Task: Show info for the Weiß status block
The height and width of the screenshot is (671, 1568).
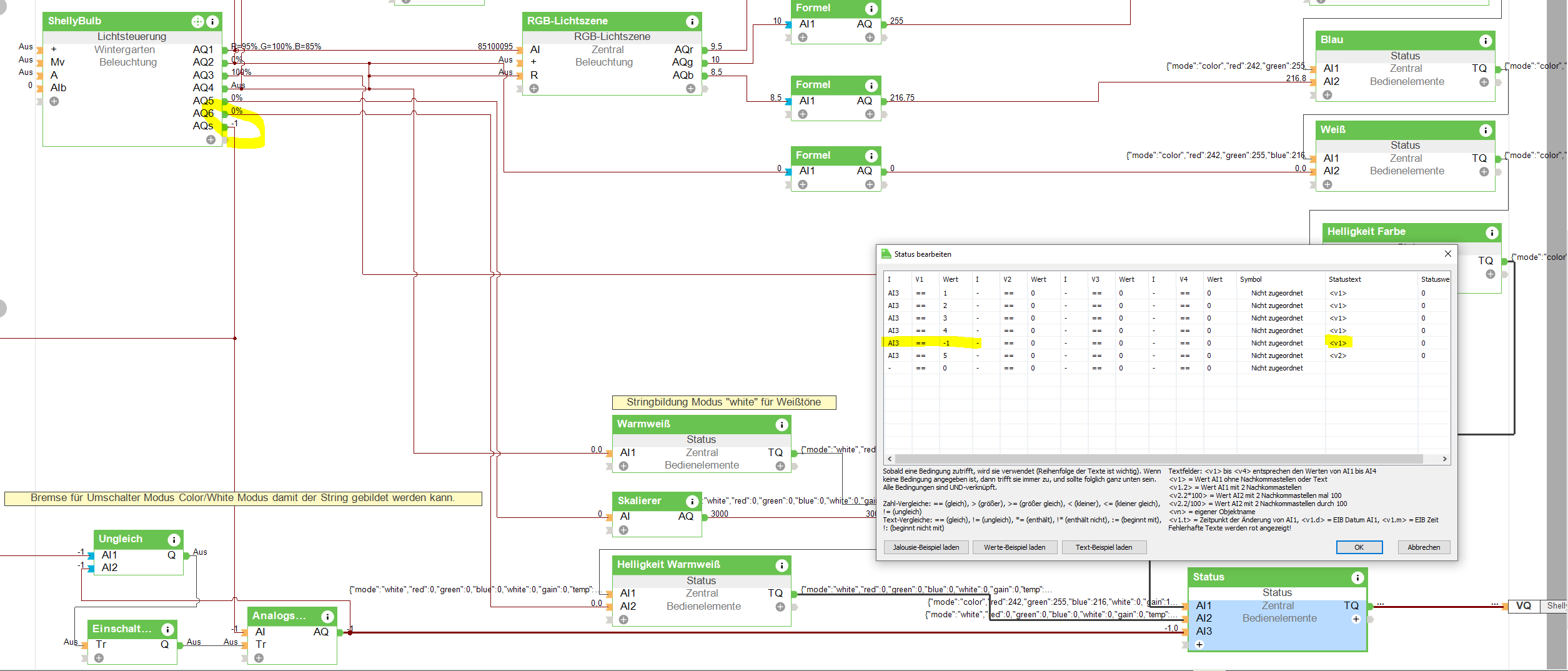Action: pos(1485,131)
